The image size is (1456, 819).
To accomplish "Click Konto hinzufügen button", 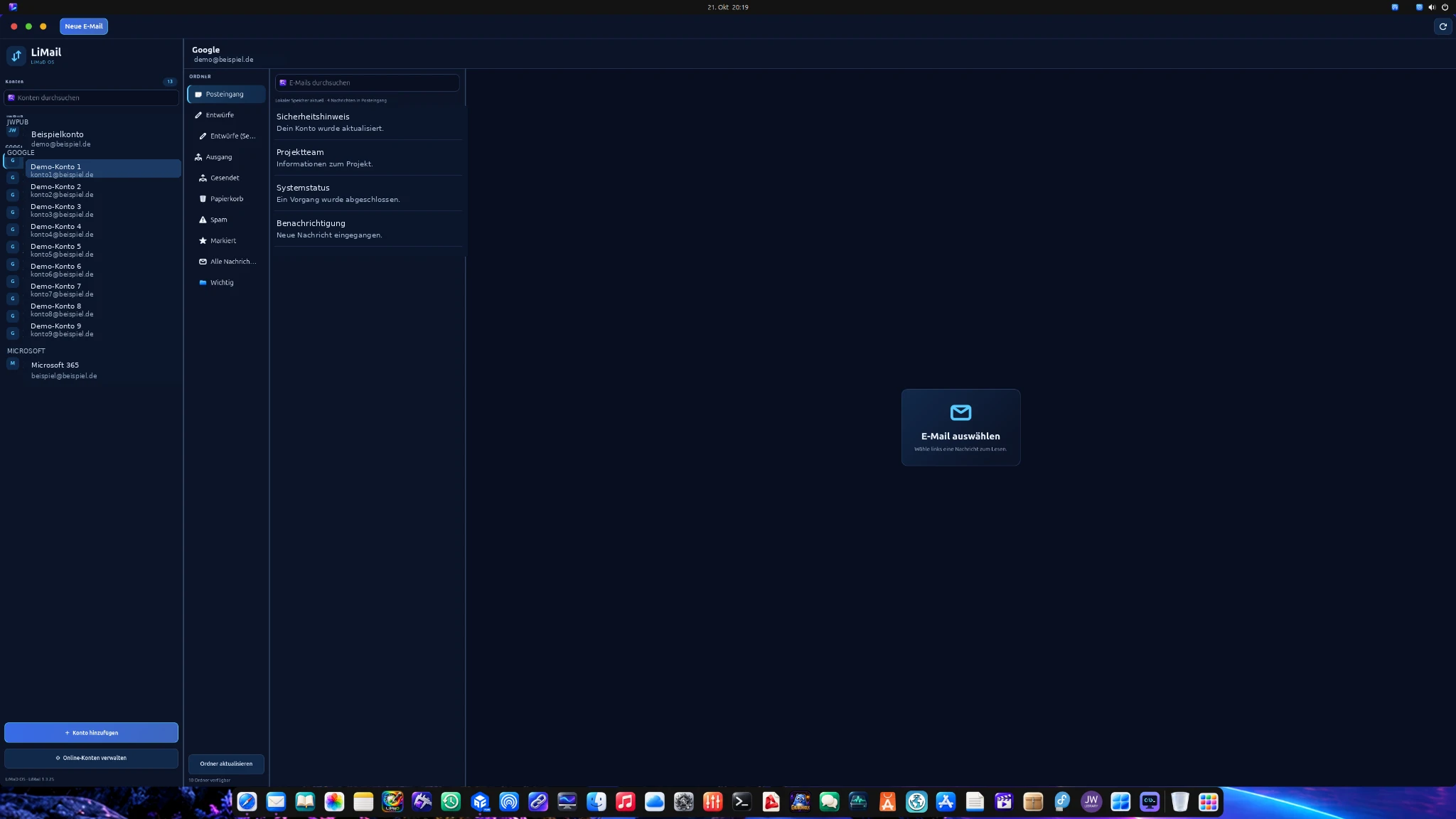I will (91, 732).
